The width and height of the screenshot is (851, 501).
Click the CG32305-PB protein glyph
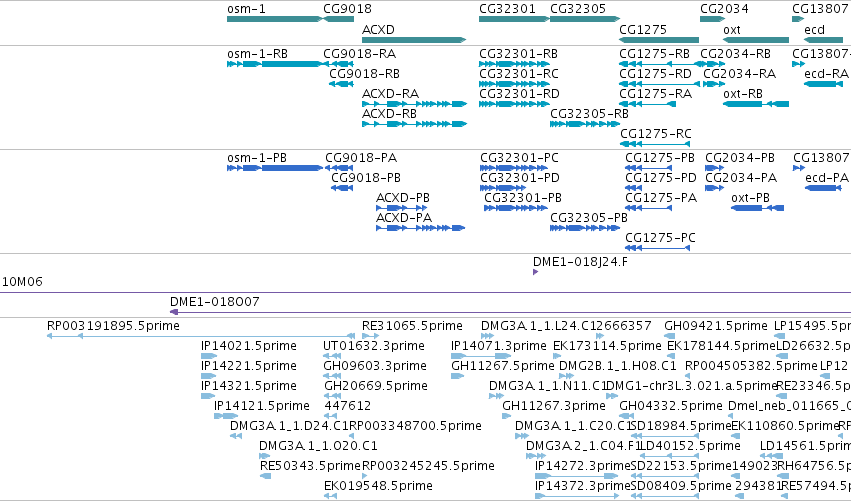coord(585,228)
